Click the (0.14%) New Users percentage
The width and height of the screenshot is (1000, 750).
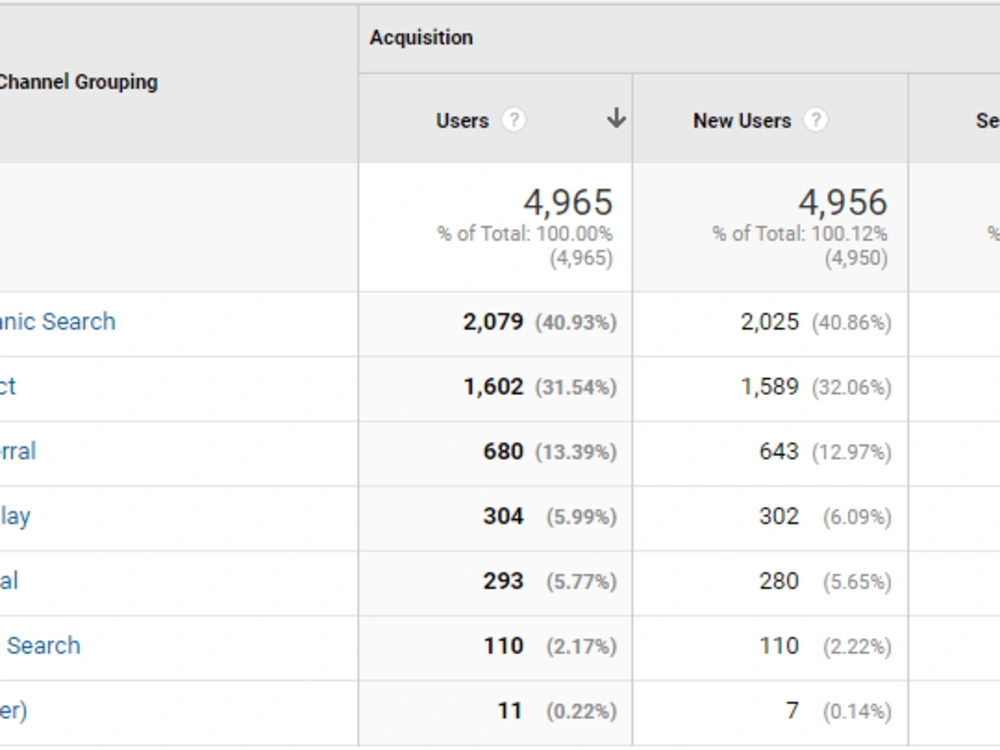[857, 711]
